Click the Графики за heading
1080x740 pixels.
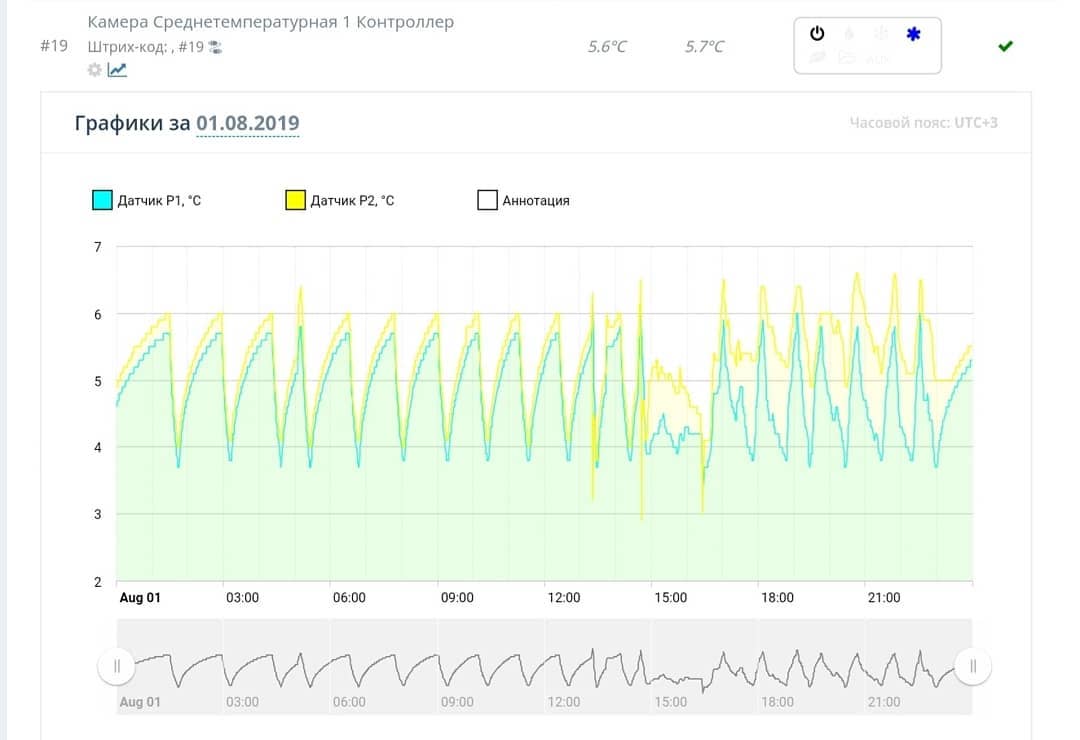point(132,123)
